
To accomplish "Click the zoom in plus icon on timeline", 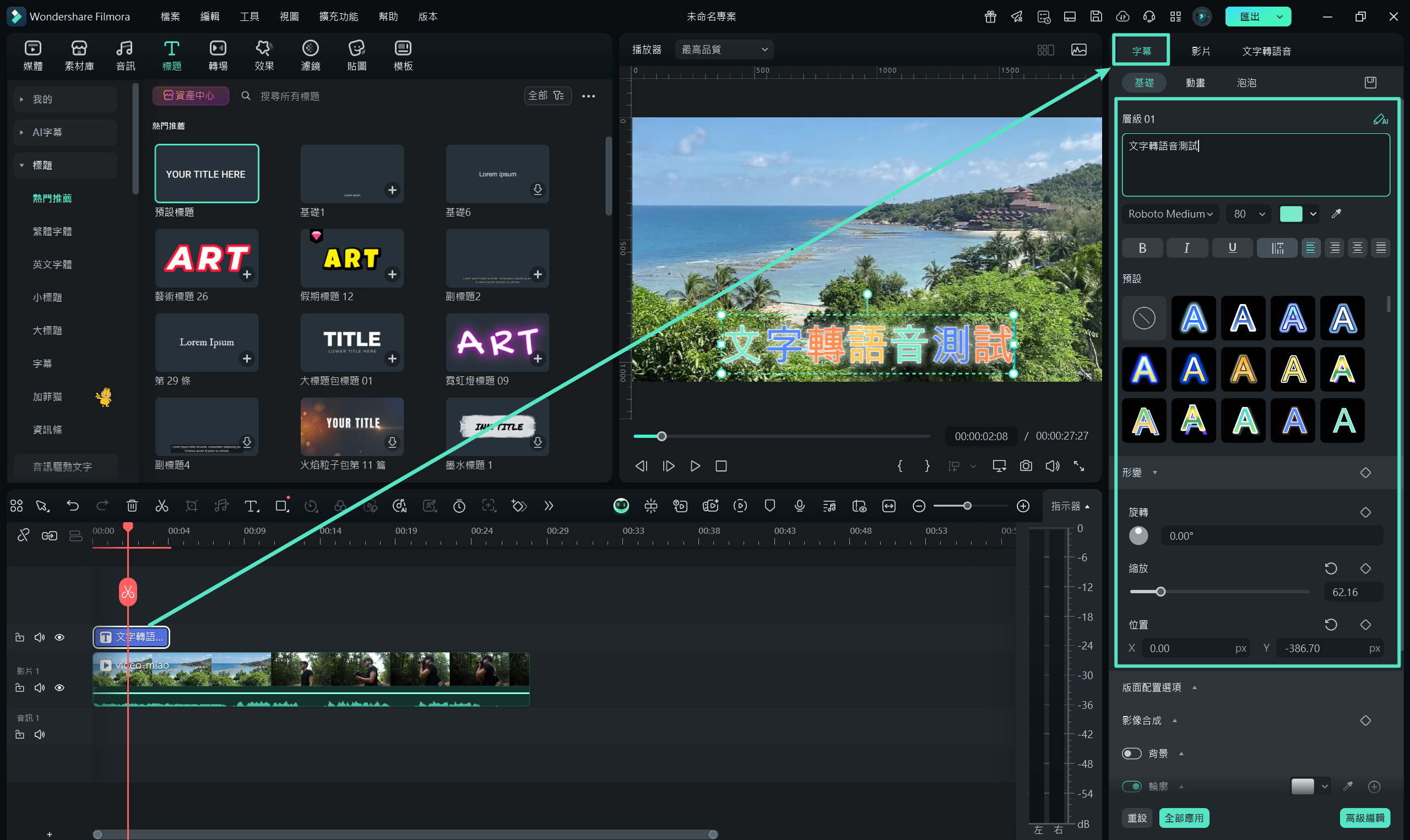I will (1023, 506).
